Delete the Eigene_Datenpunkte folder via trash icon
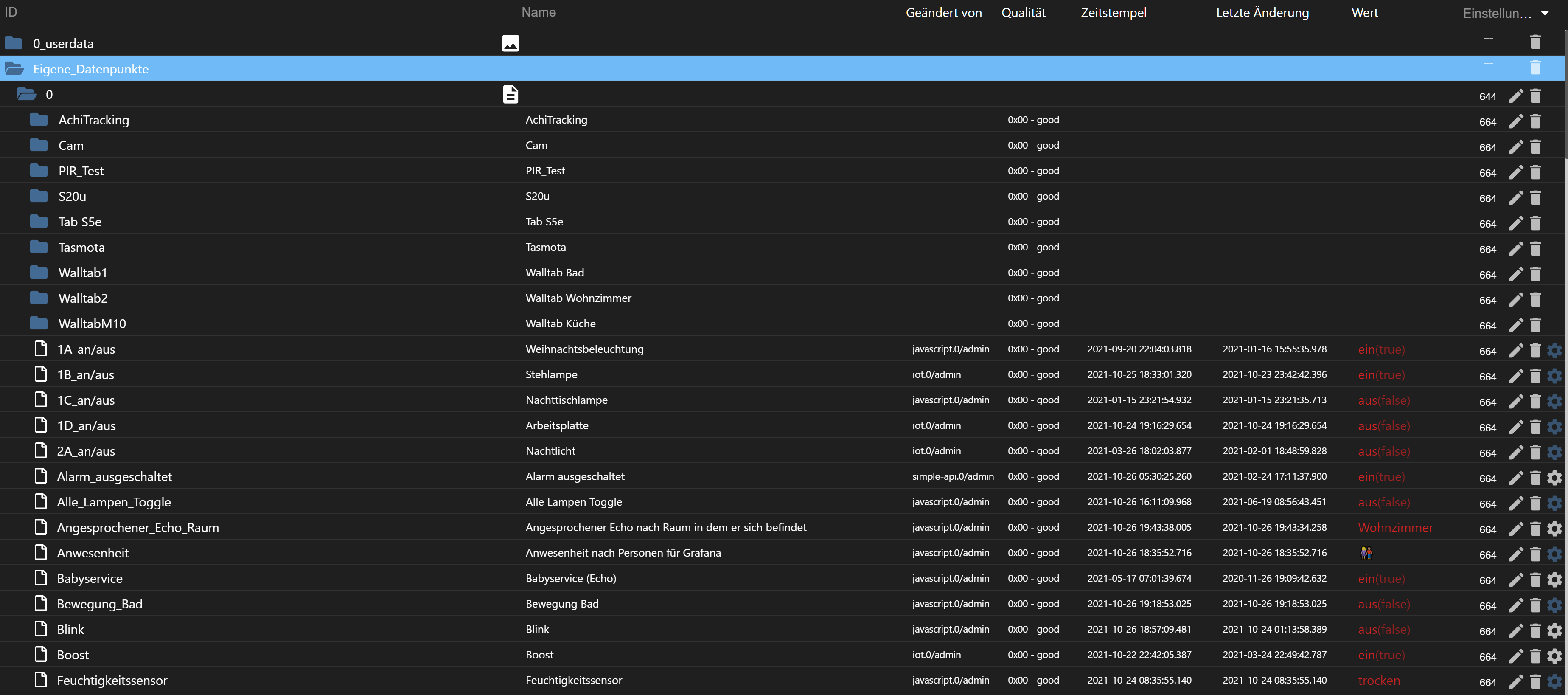The image size is (1568, 695). [1535, 68]
